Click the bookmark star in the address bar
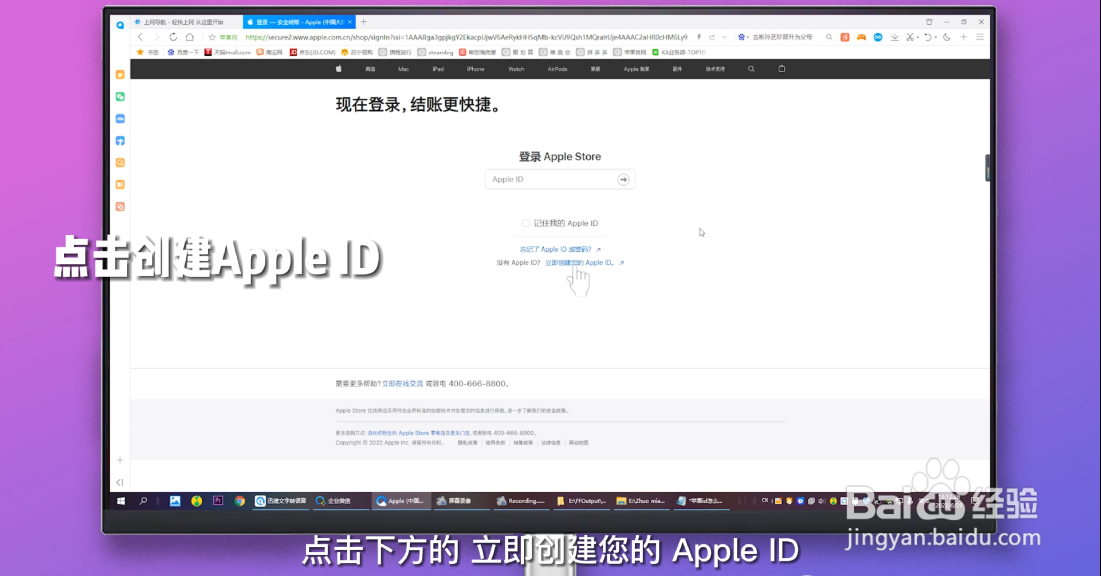Screen dimensions: 1101x576 pyautogui.click(x=213, y=37)
